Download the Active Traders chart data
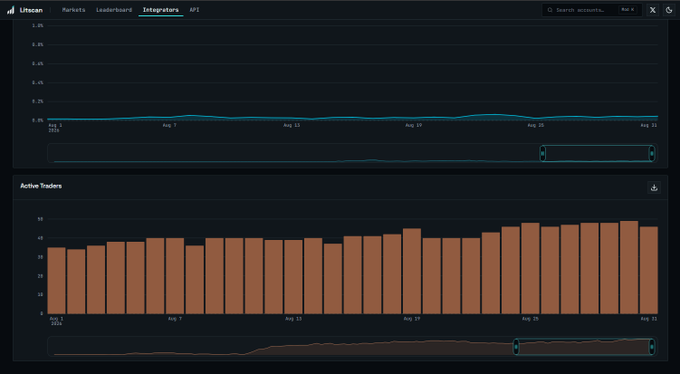The height and width of the screenshot is (374, 680). [654, 187]
